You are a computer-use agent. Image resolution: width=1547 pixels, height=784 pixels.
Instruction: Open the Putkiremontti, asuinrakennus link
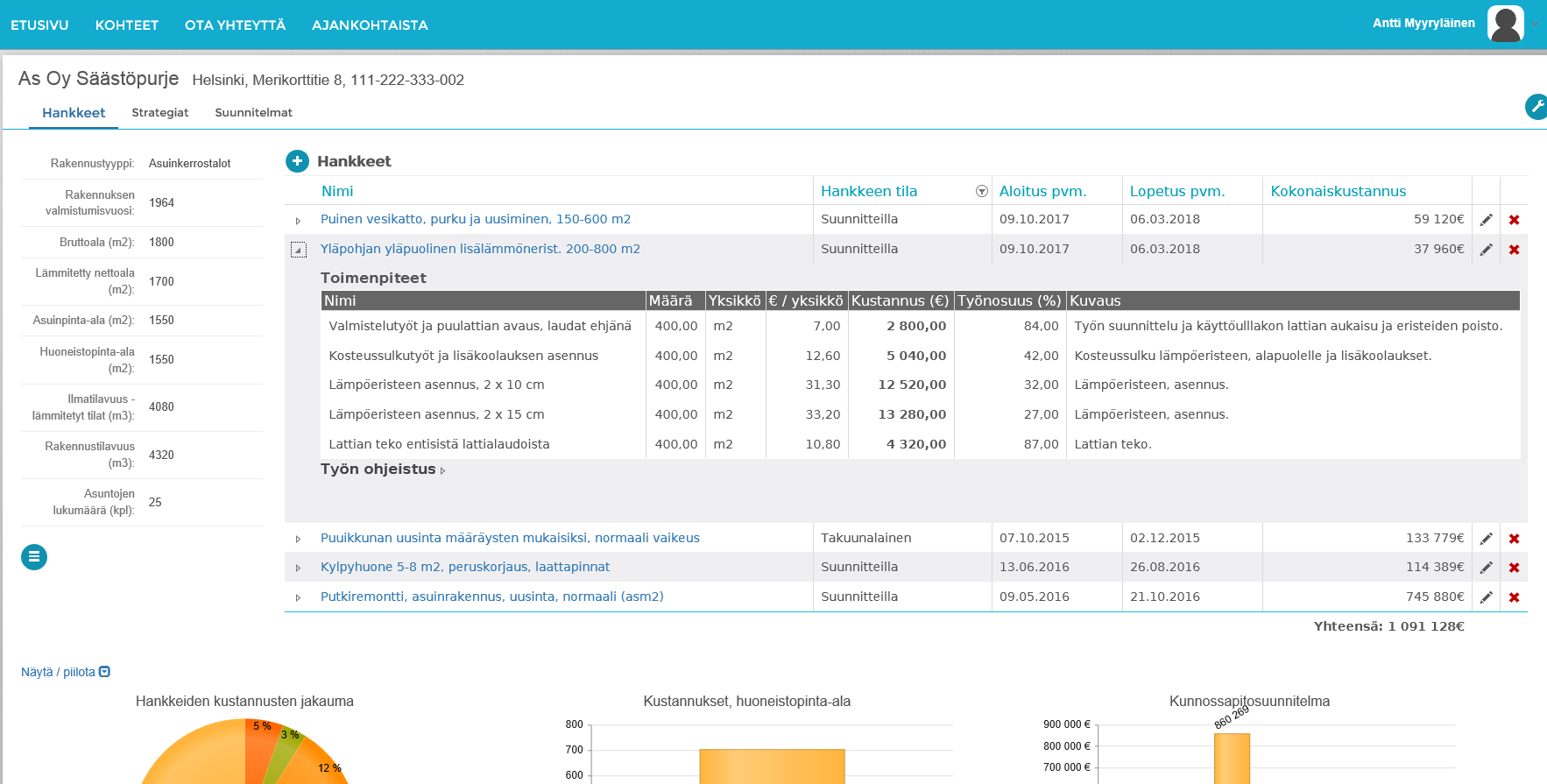pyautogui.click(x=492, y=597)
